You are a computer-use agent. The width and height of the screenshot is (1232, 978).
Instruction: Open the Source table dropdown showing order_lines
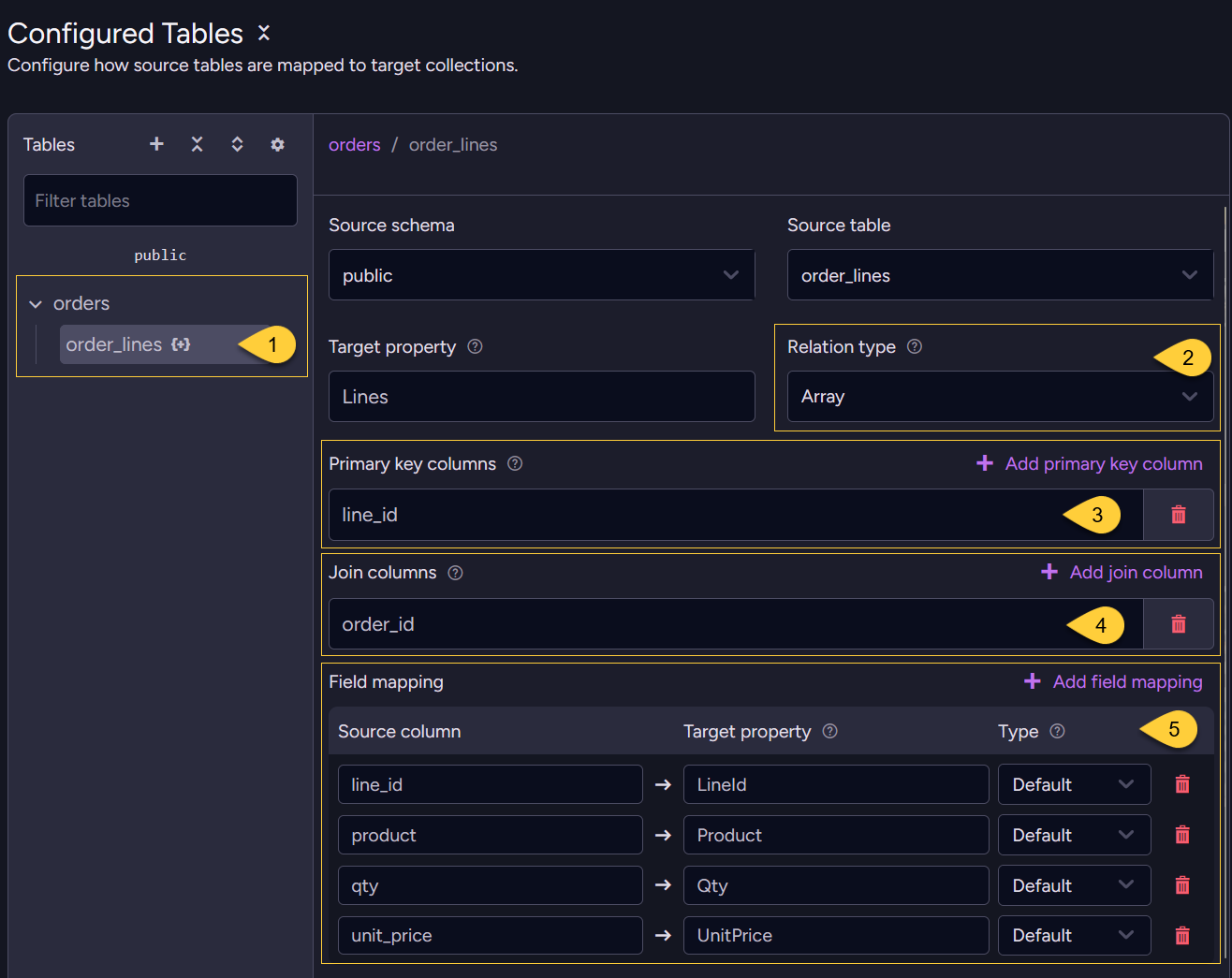click(x=1000, y=275)
